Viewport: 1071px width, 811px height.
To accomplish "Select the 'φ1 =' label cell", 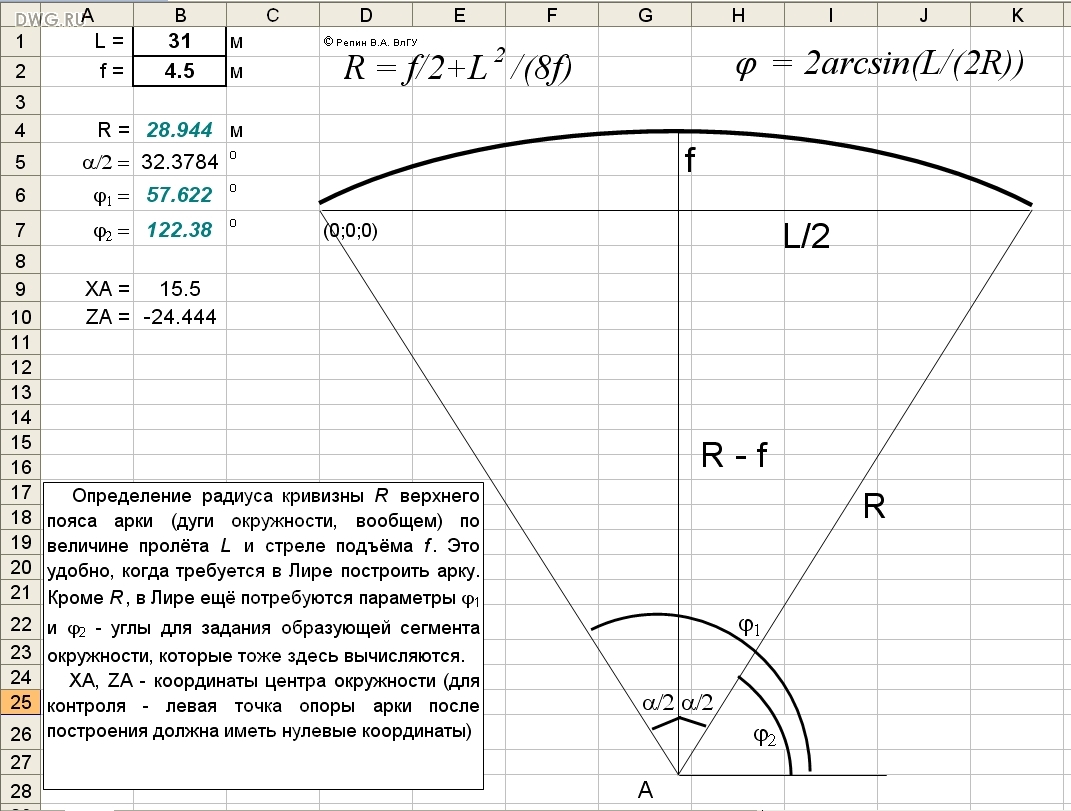I will click(87, 195).
